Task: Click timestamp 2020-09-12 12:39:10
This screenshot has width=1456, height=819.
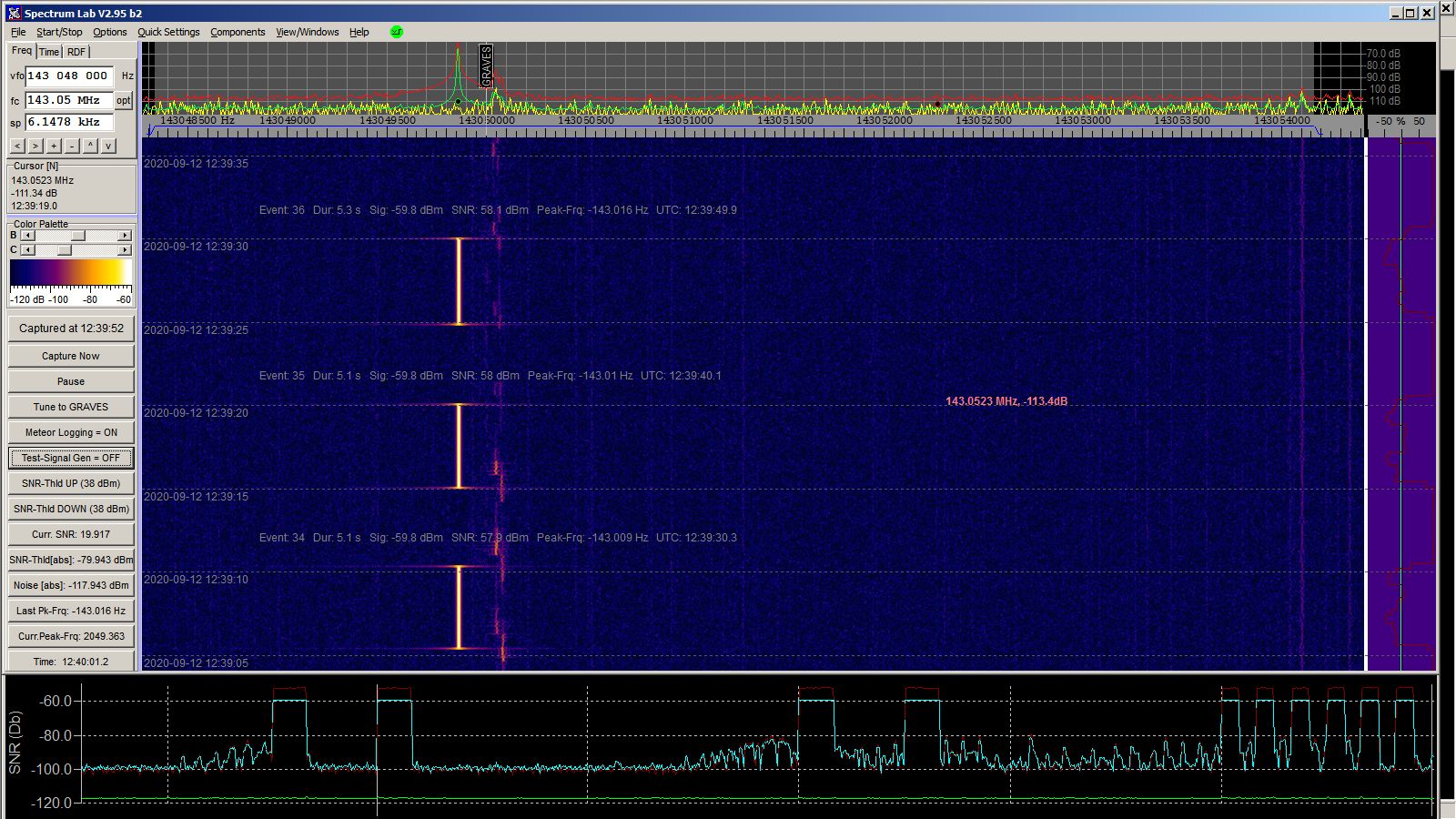Action: click(196, 580)
